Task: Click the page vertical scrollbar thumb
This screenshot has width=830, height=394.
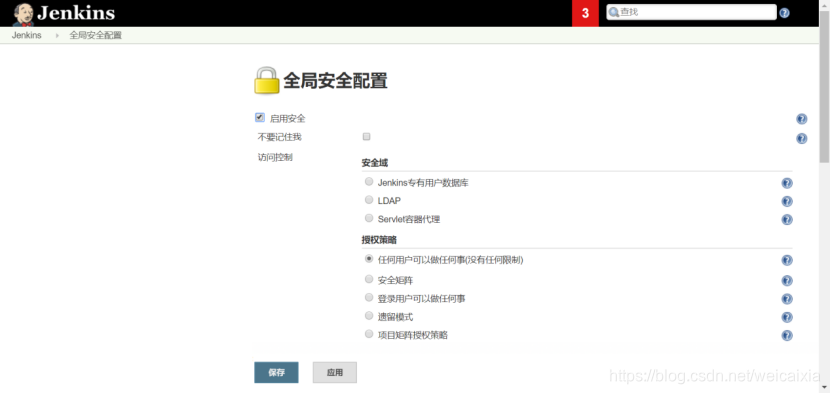Action: 824,86
